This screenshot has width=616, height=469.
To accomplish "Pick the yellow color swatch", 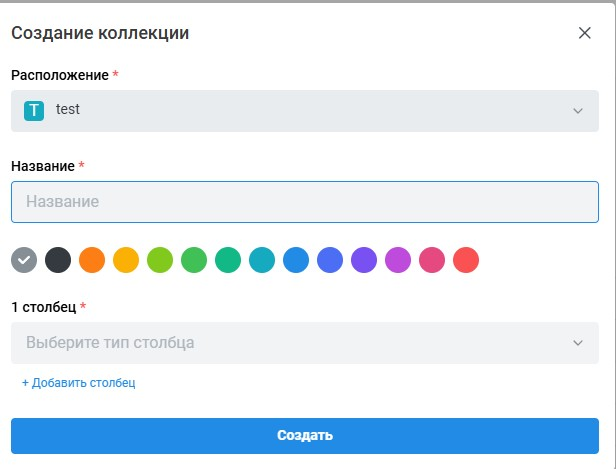I will coord(126,260).
